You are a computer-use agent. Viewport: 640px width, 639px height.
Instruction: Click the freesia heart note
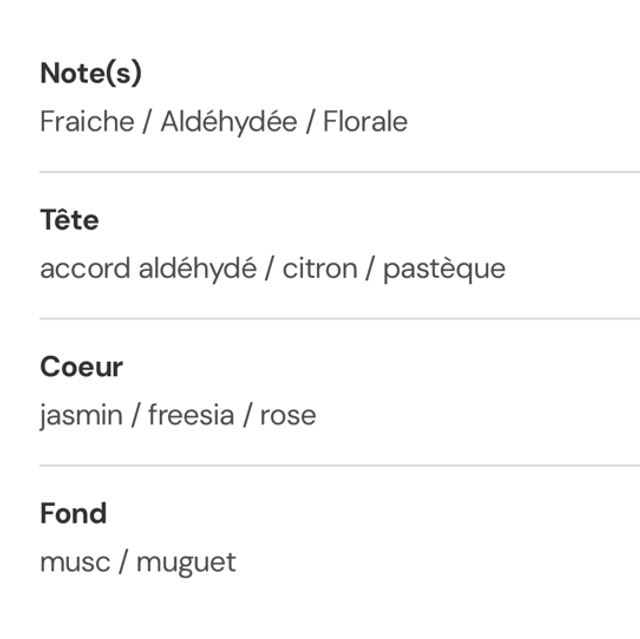(191, 415)
